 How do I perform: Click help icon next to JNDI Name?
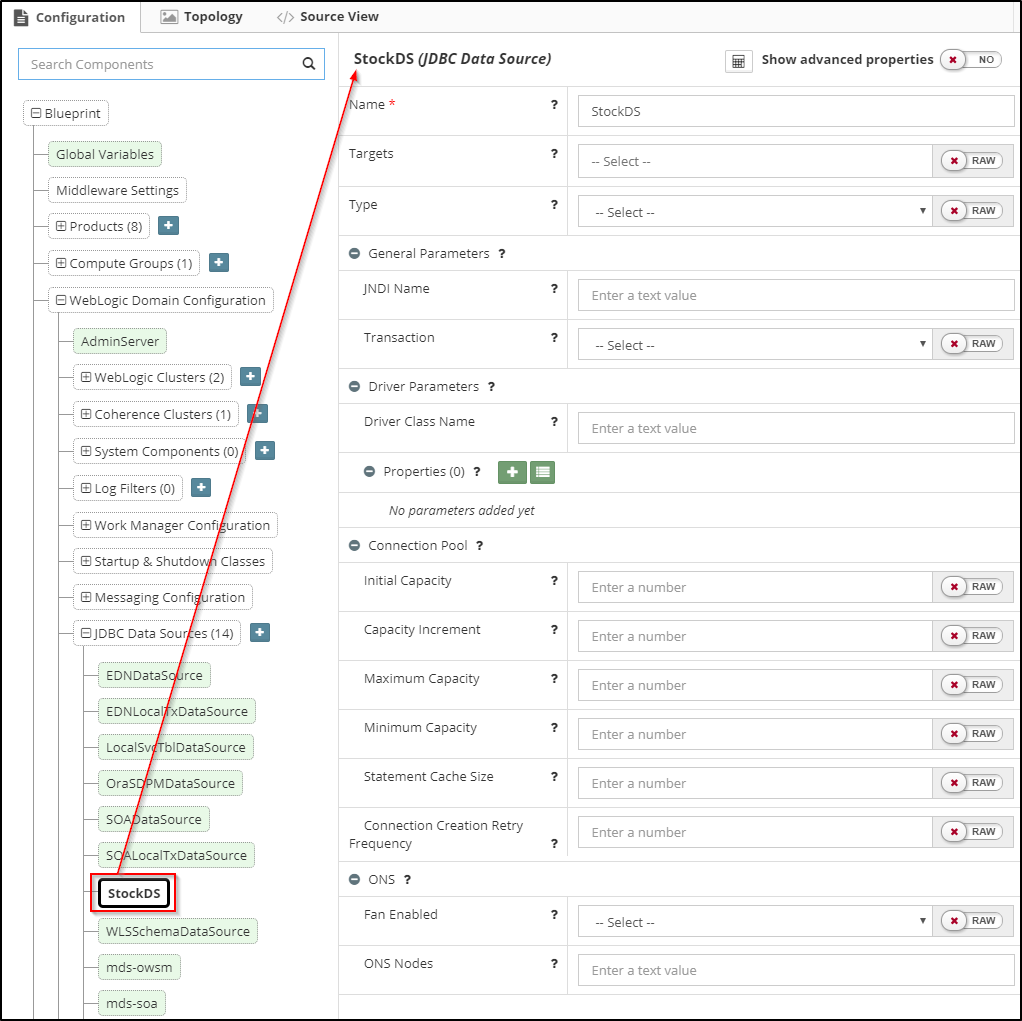[554, 289]
